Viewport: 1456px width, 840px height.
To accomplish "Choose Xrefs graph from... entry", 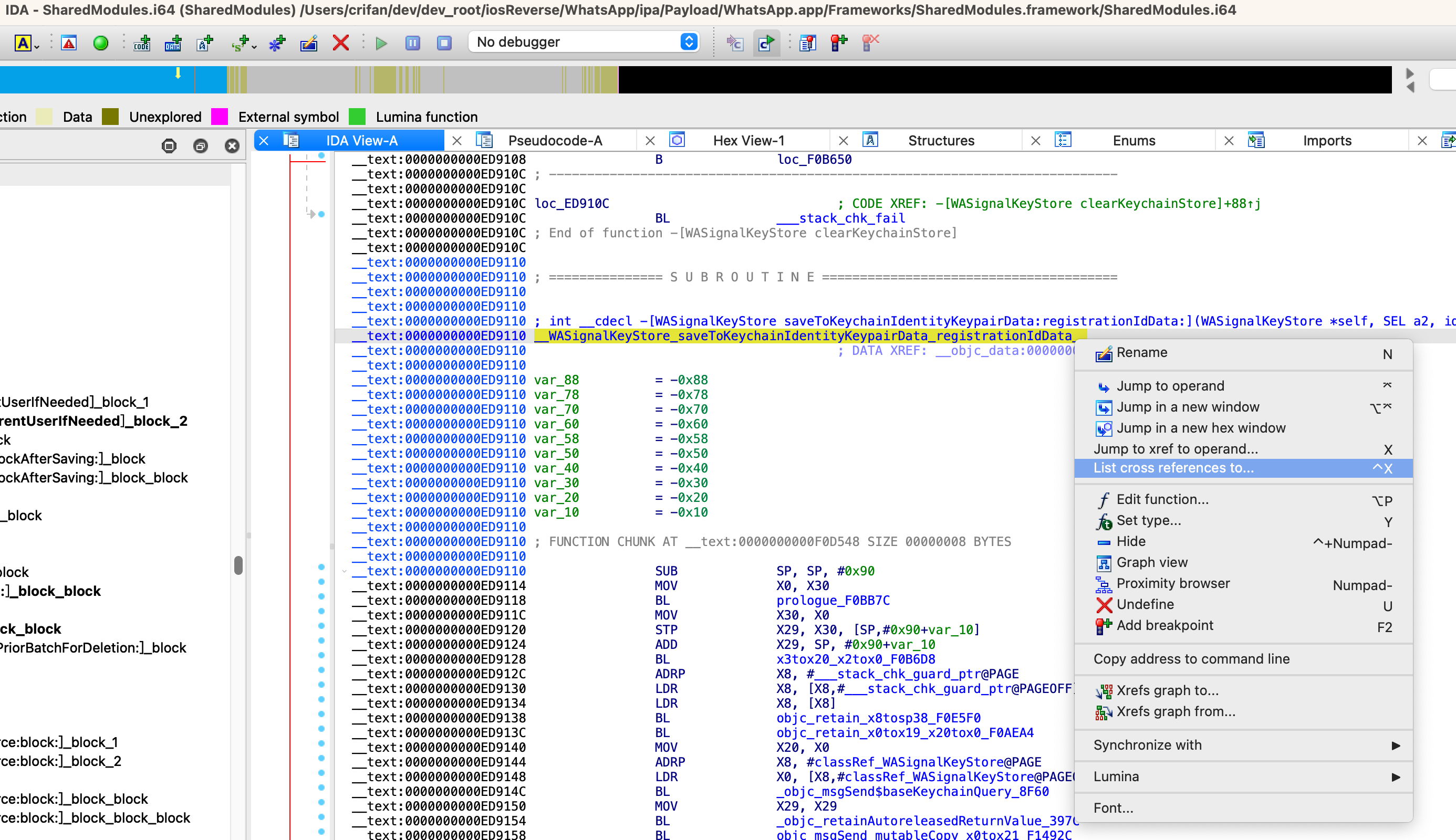I will coord(1244,712).
